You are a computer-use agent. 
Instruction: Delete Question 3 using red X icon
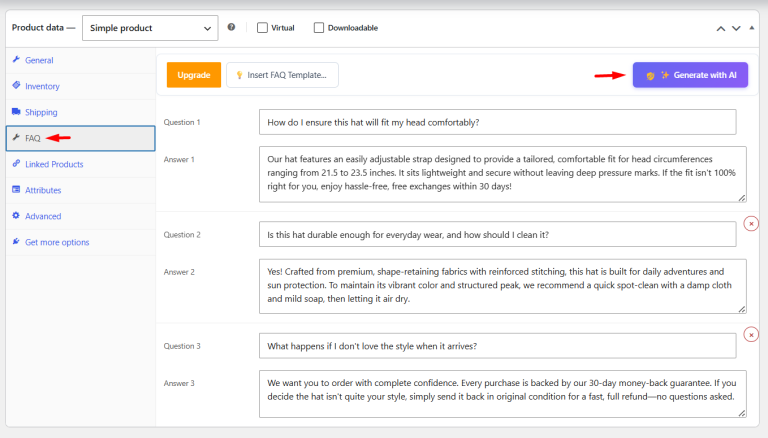point(751,335)
